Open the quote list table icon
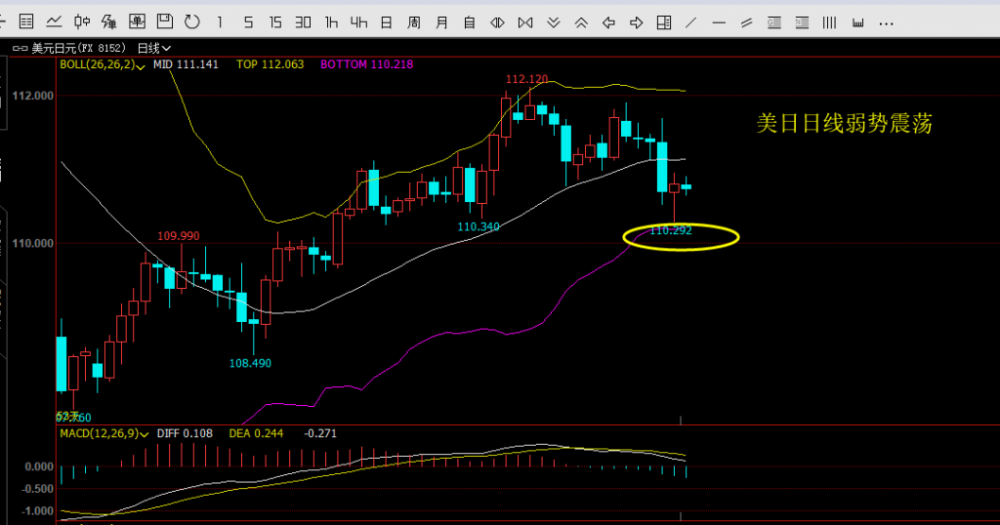This screenshot has width=1000, height=525. click(x=26, y=22)
